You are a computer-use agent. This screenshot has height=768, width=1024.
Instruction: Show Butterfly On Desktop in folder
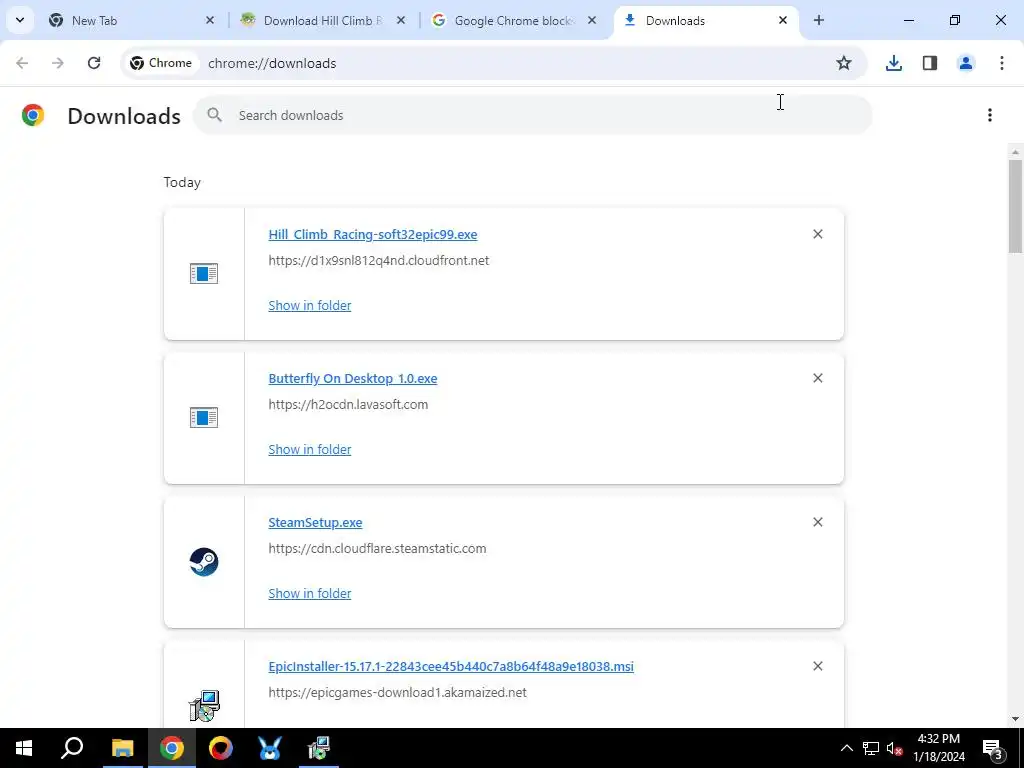tap(310, 449)
